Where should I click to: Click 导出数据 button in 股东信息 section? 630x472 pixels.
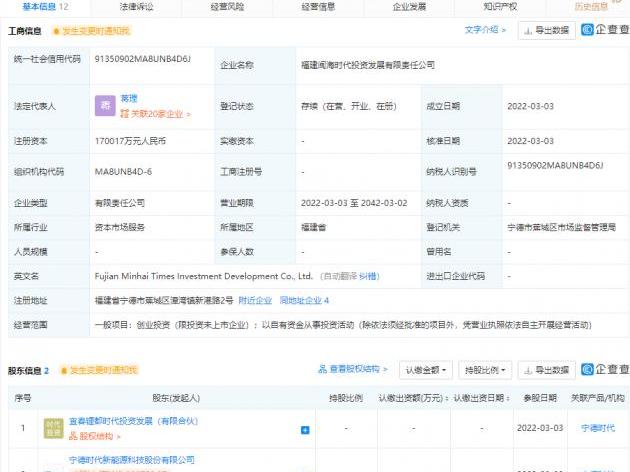[x=546, y=370]
